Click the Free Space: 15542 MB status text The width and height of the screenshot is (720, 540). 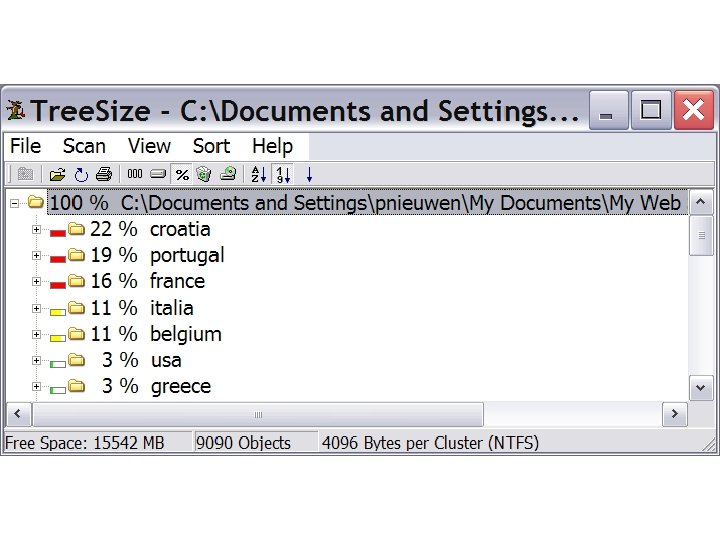coord(84,443)
